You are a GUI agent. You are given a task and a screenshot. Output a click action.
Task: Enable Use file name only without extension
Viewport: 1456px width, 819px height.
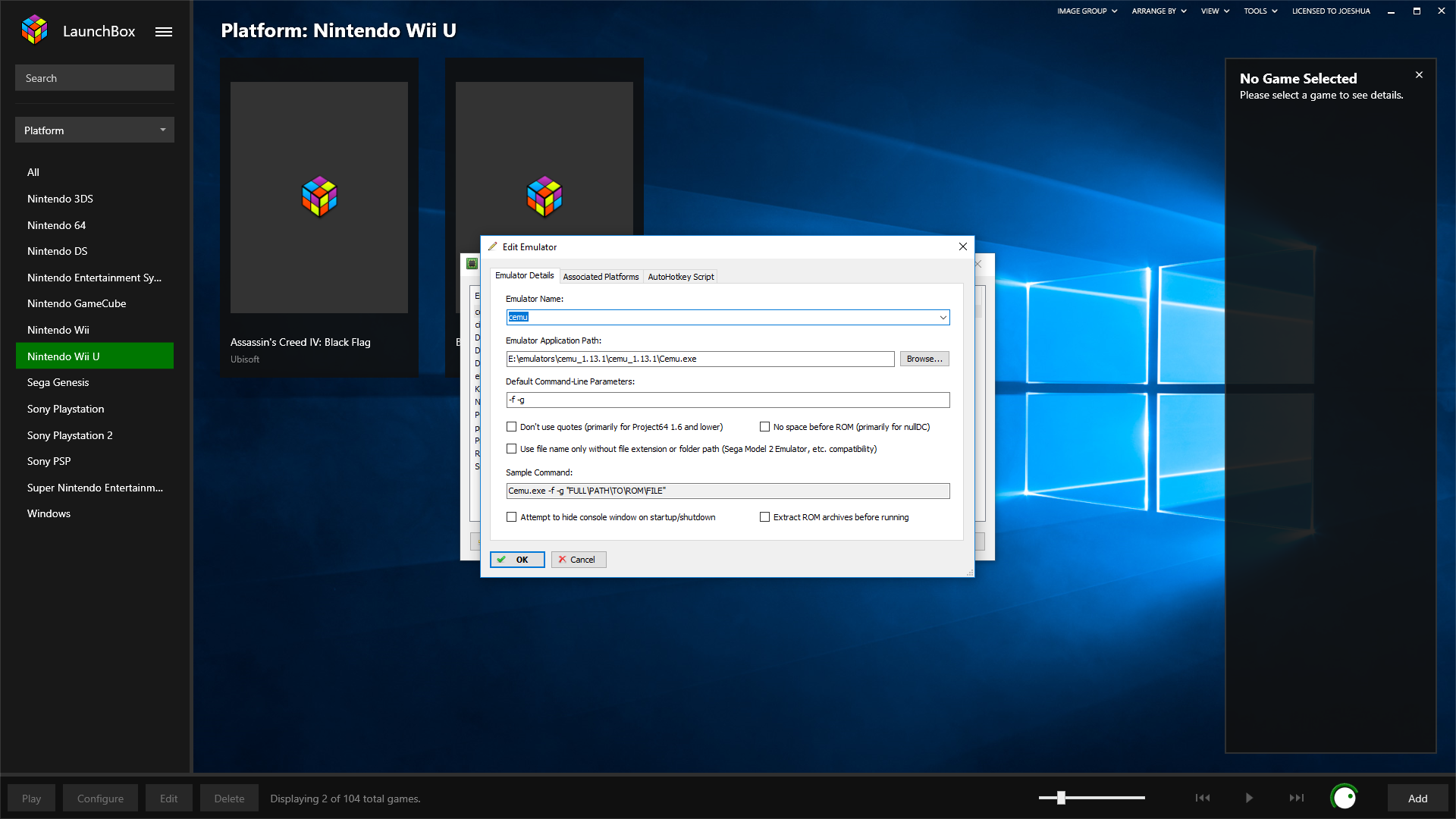tap(512, 449)
